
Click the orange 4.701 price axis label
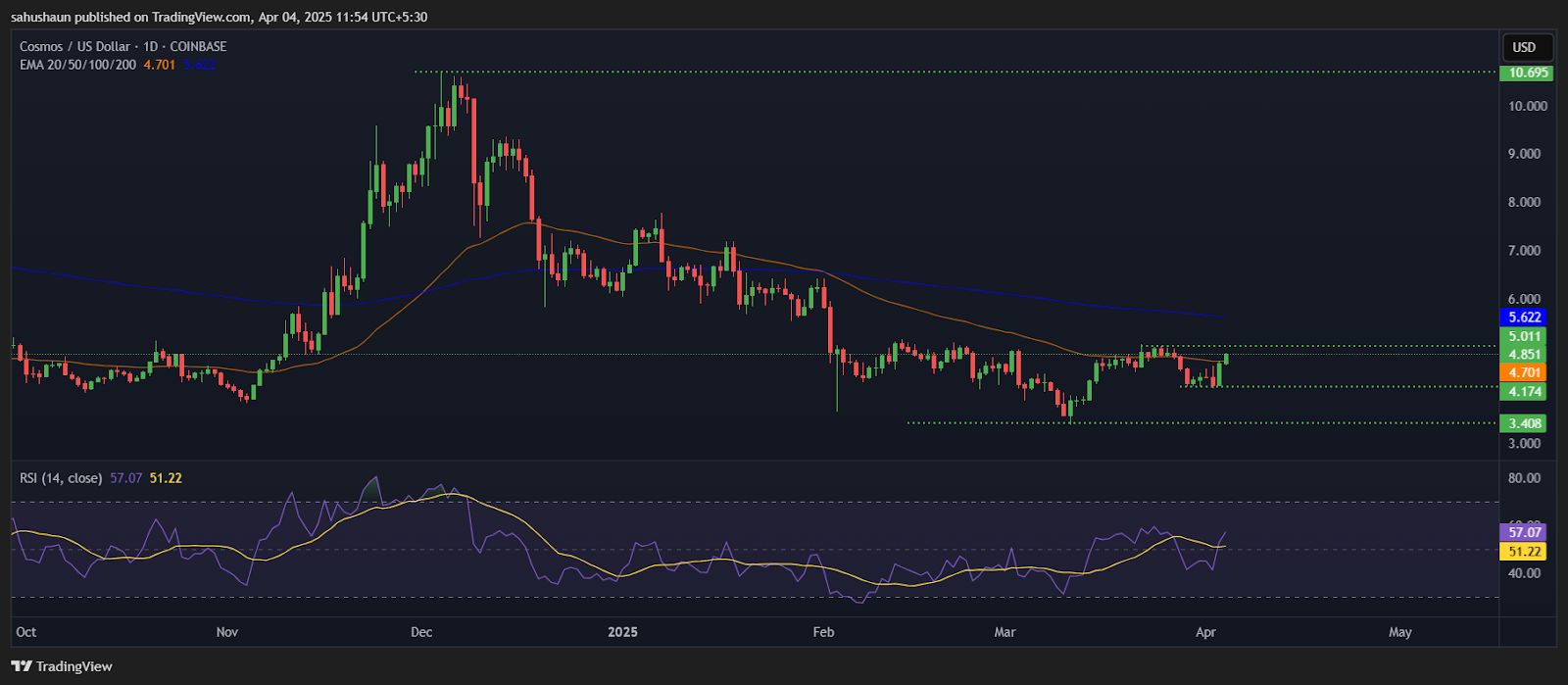1525,372
